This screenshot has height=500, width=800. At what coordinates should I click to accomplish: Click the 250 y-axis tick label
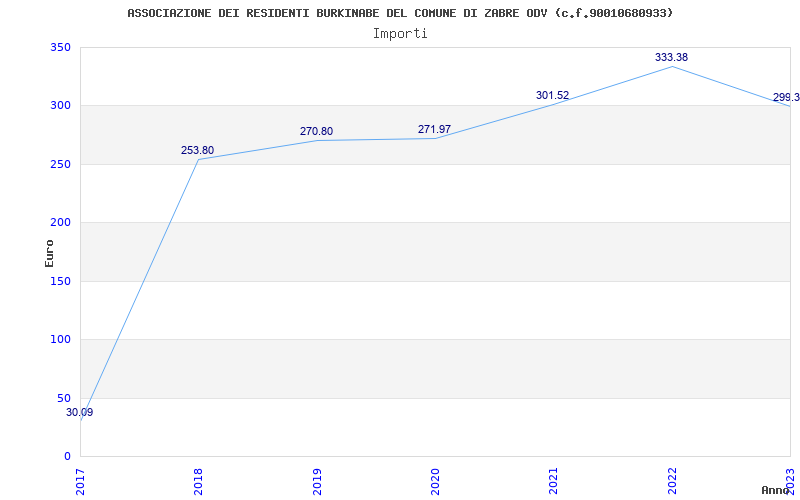tap(60, 164)
